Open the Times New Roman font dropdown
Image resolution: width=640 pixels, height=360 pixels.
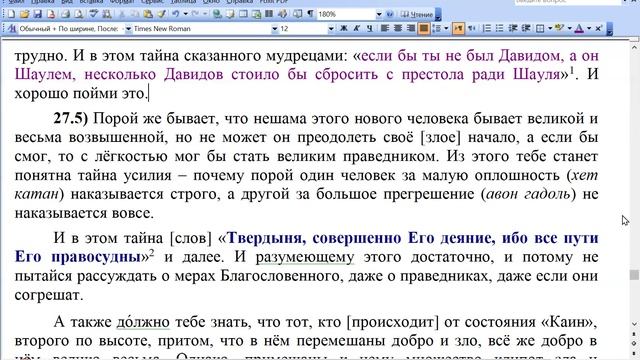click(275, 29)
